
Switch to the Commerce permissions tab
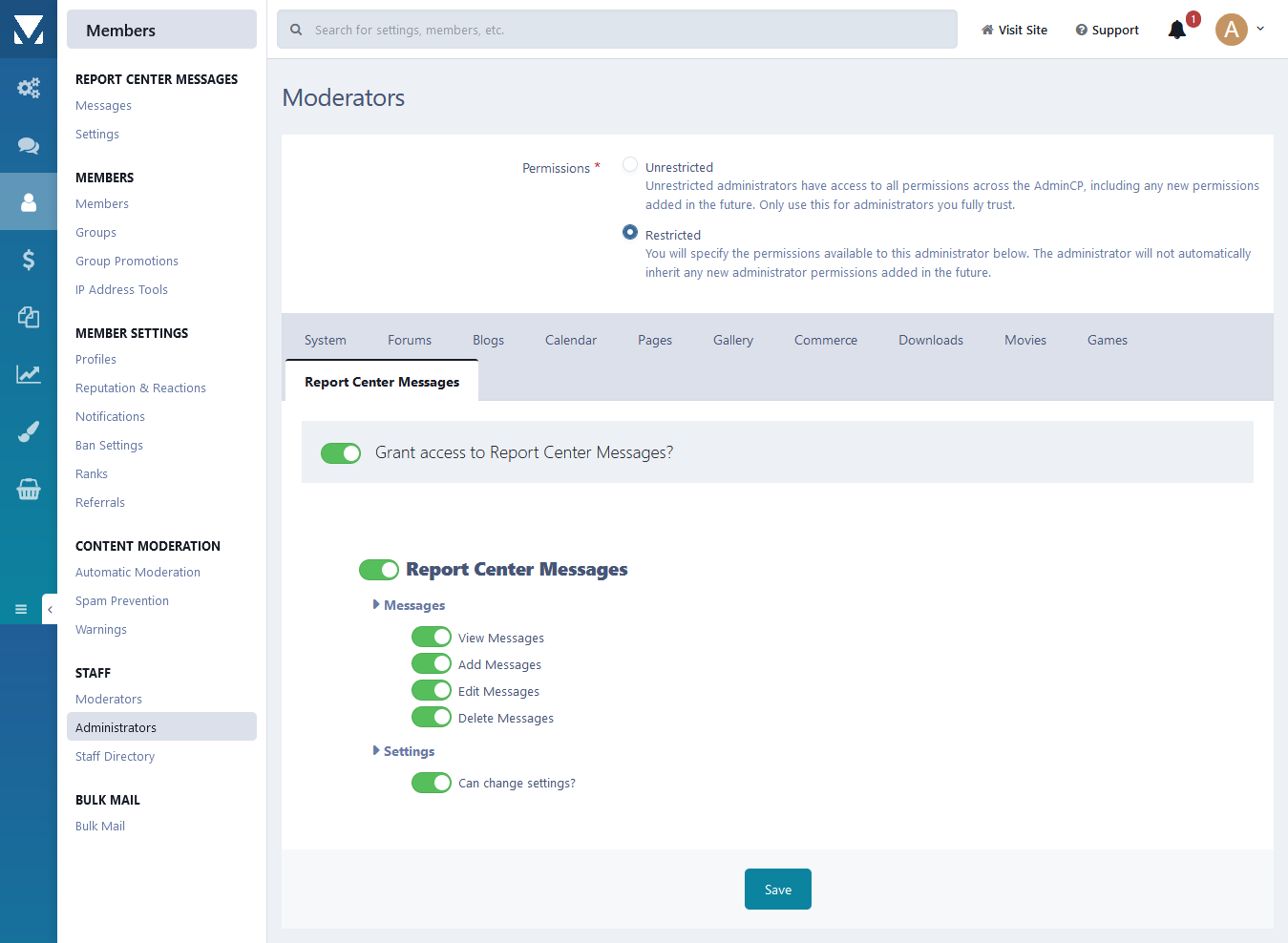(826, 341)
